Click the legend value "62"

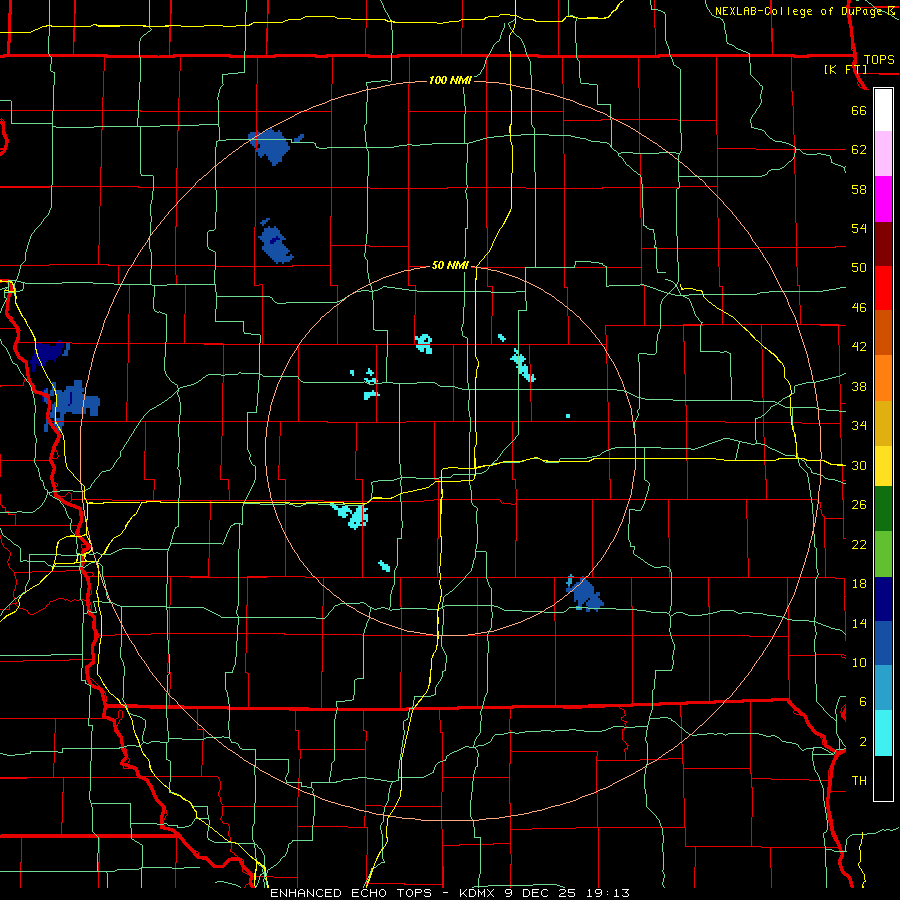click(859, 150)
